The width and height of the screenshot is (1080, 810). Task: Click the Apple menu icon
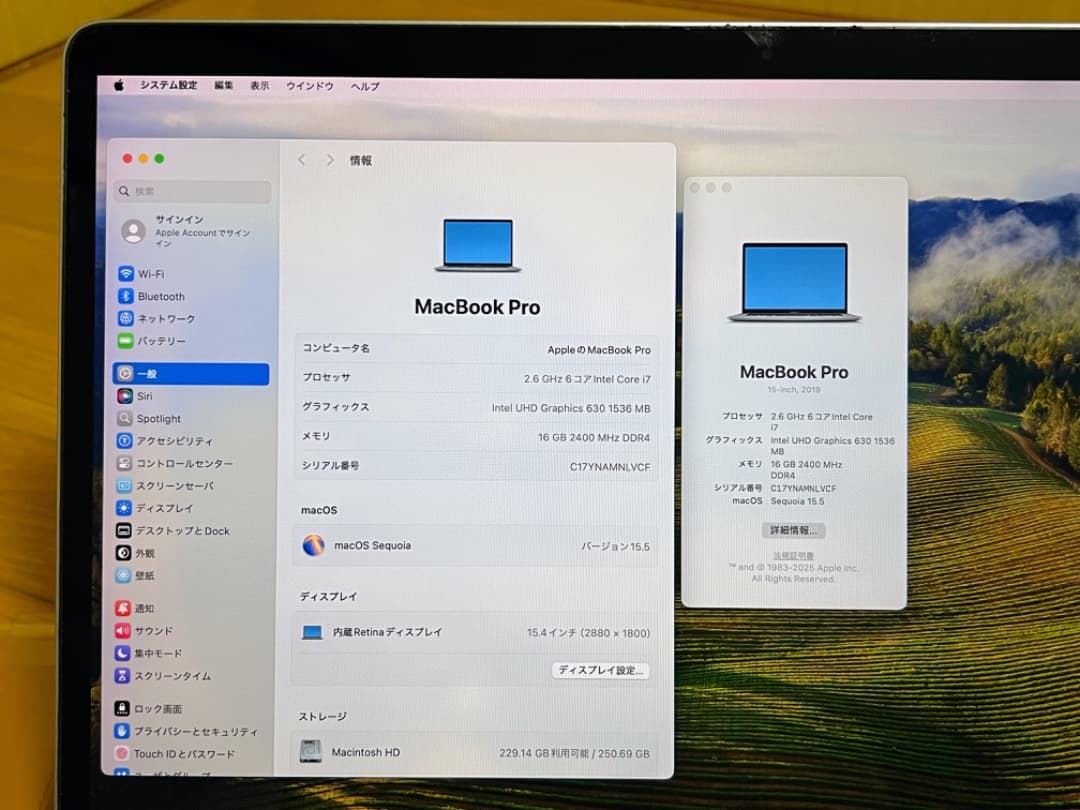point(118,85)
